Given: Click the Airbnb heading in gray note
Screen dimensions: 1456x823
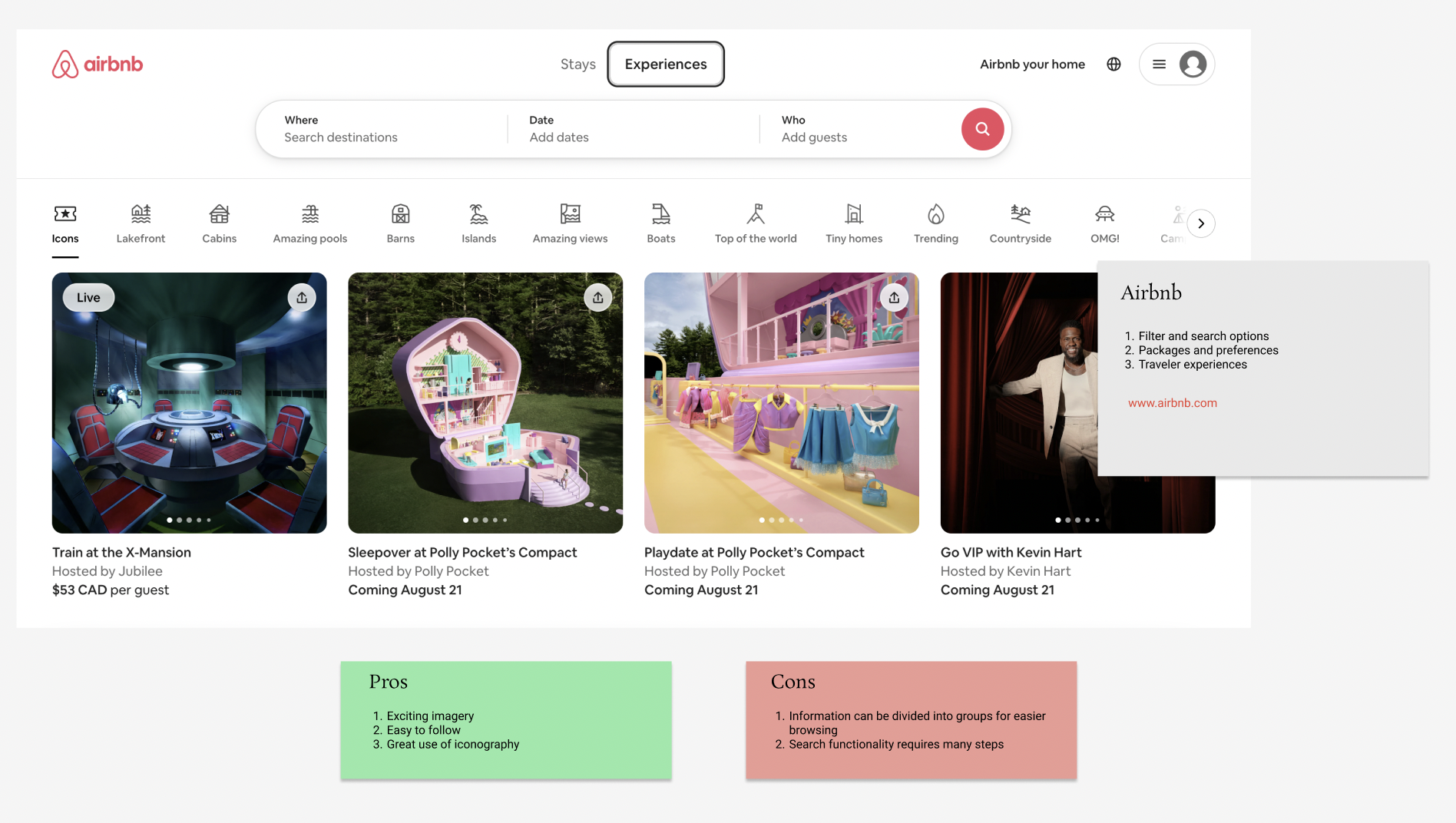Looking at the screenshot, I should click(1151, 293).
